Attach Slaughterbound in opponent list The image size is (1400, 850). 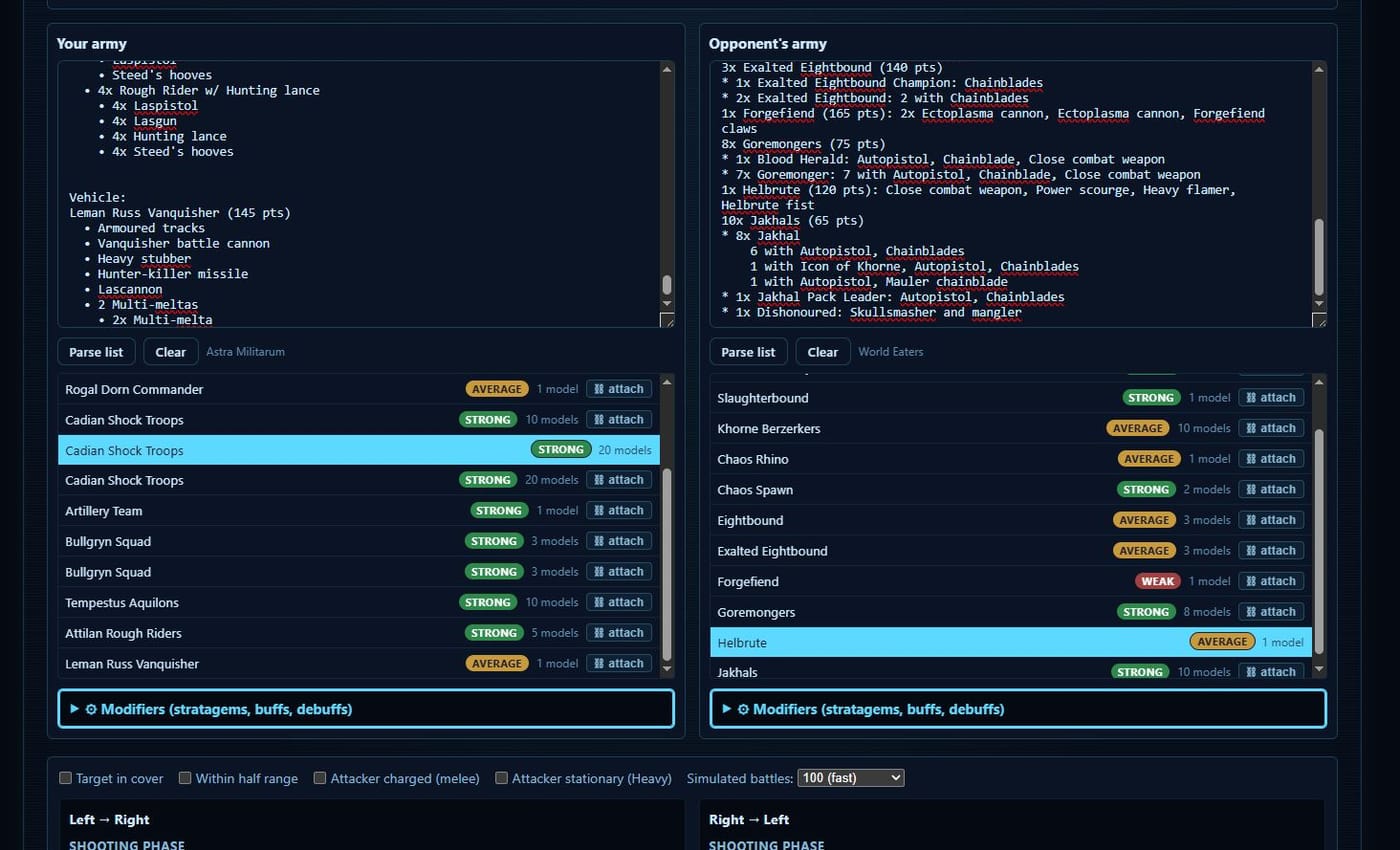pos(1271,397)
